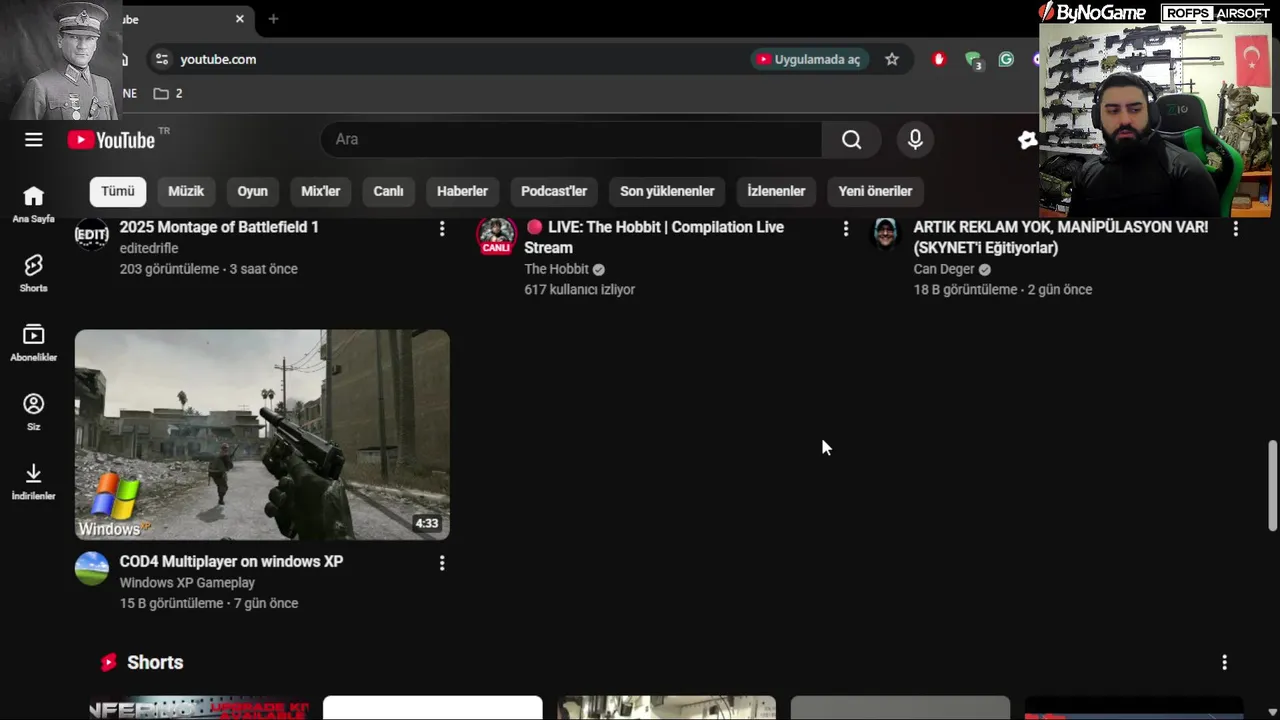Go to The Hobbit channel name
The width and height of the screenshot is (1280, 720).
pyautogui.click(x=556, y=269)
